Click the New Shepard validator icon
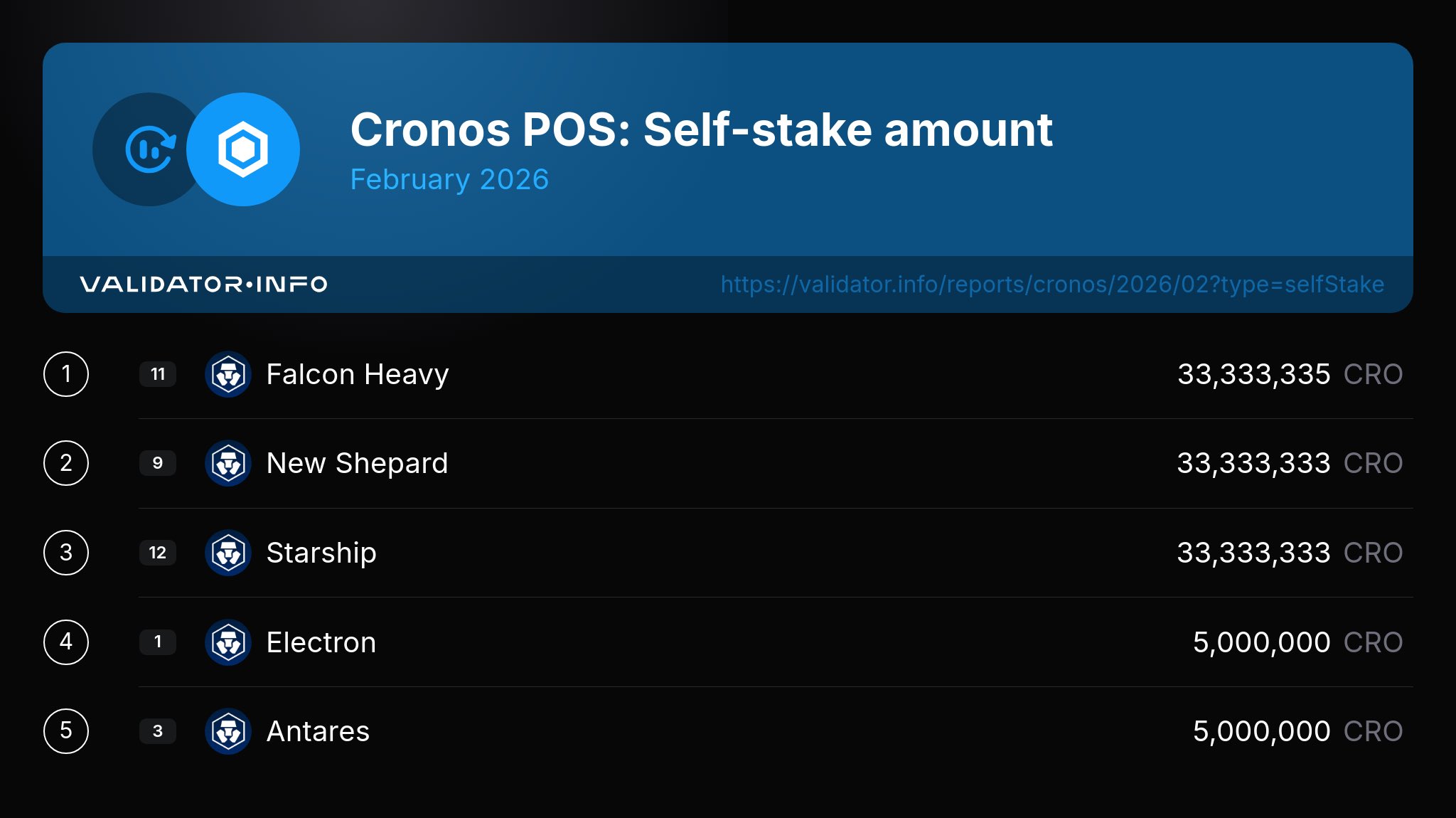1456x818 pixels. click(228, 463)
